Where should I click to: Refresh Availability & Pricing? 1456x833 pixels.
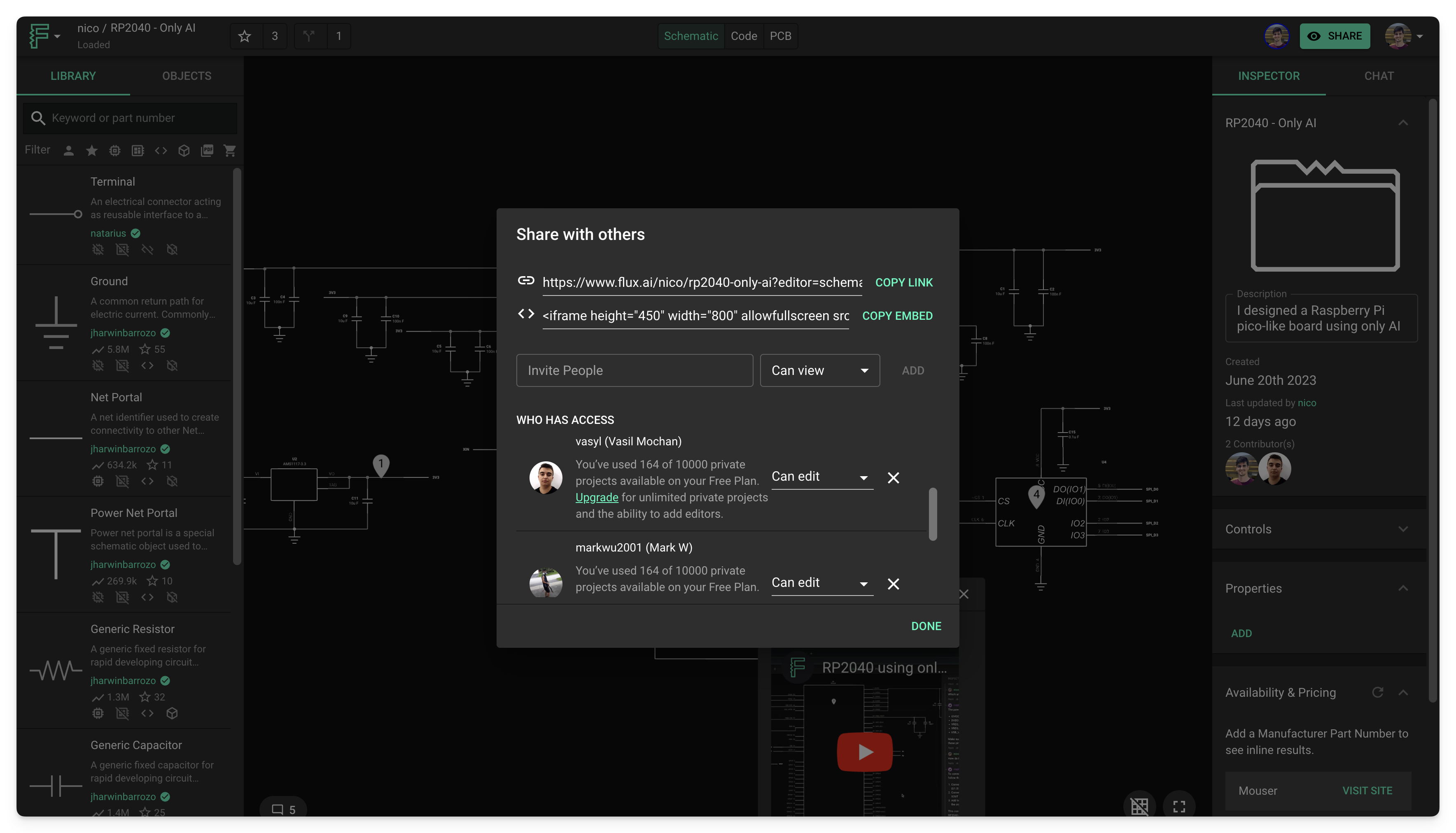[x=1378, y=692]
